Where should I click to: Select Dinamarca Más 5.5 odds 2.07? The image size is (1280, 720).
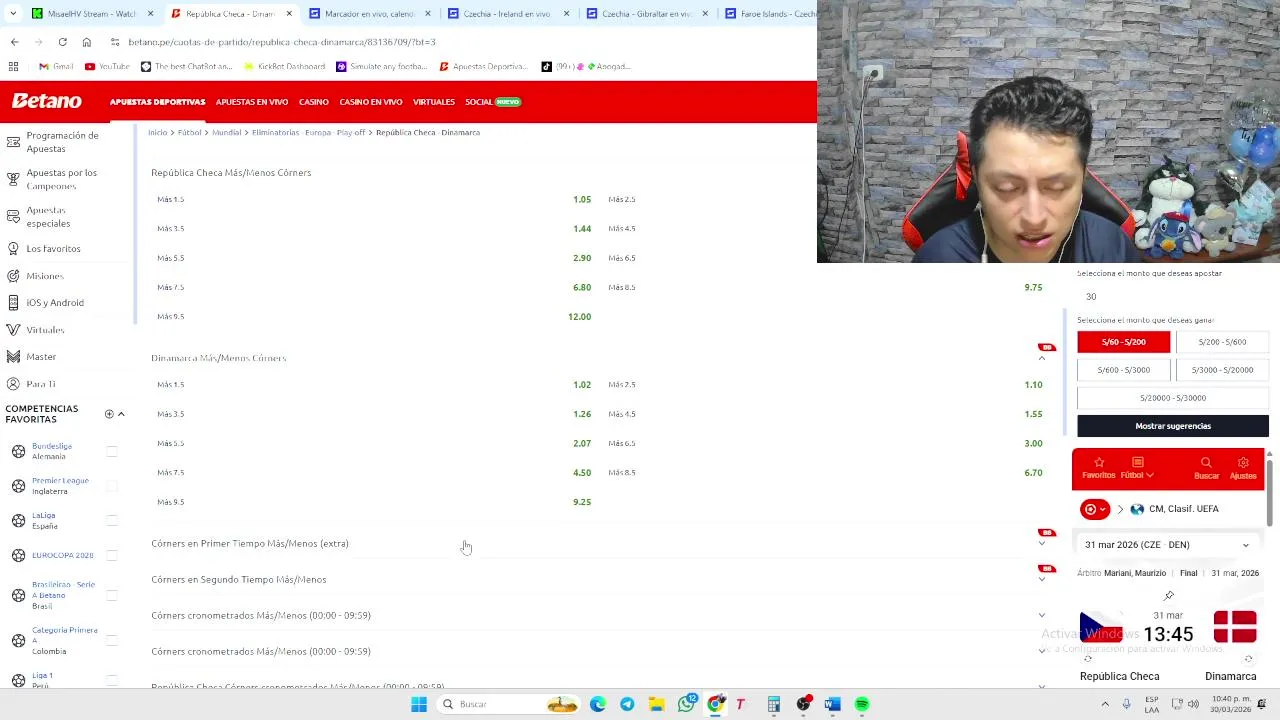[x=581, y=443]
